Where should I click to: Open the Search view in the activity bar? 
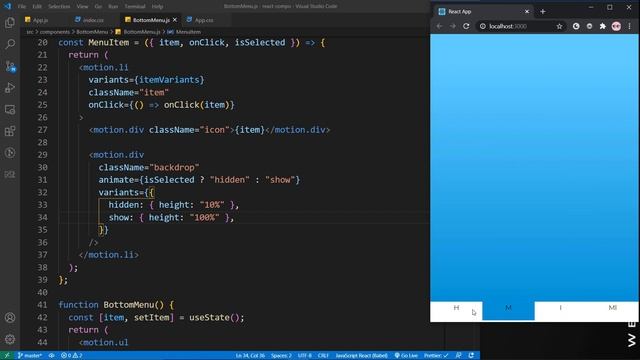10,44
